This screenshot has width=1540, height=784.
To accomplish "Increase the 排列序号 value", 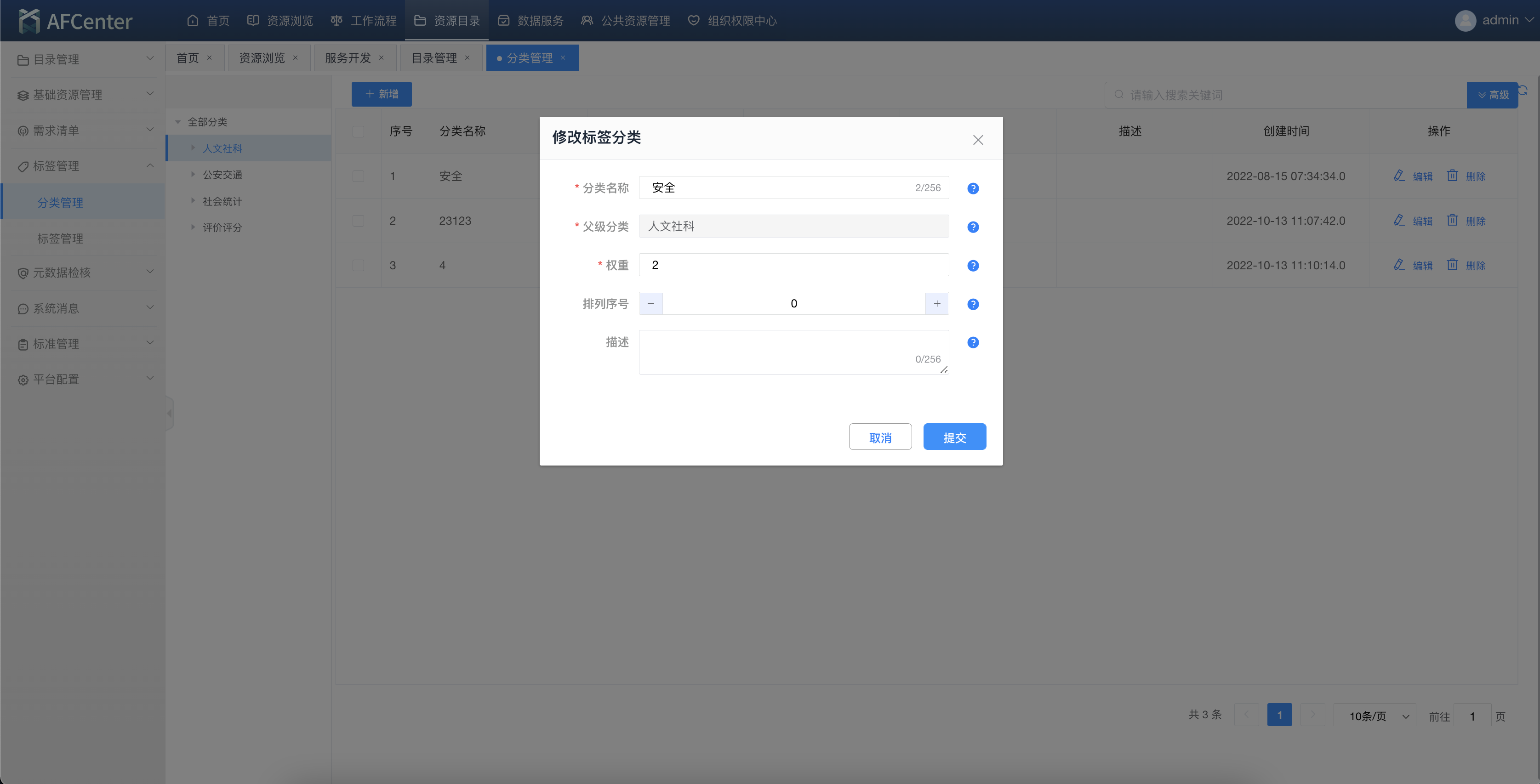I will pyautogui.click(x=937, y=304).
